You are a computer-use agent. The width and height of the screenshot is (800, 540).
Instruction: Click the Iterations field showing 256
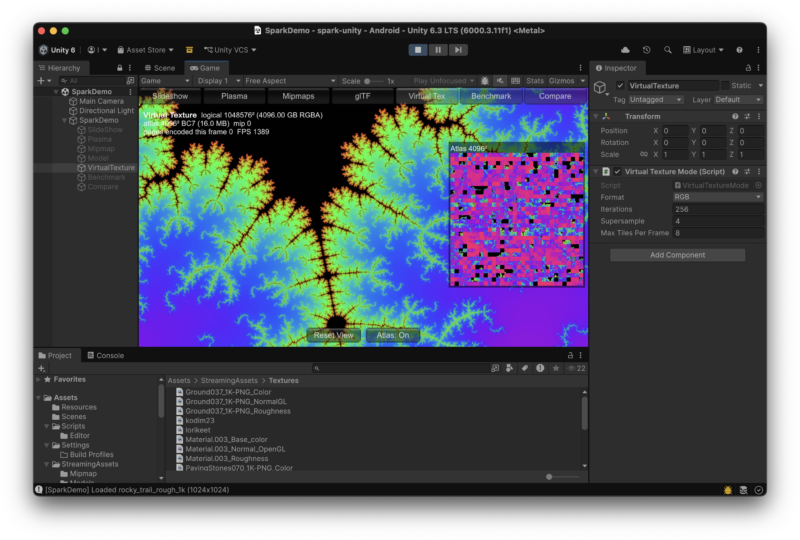tap(717, 209)
